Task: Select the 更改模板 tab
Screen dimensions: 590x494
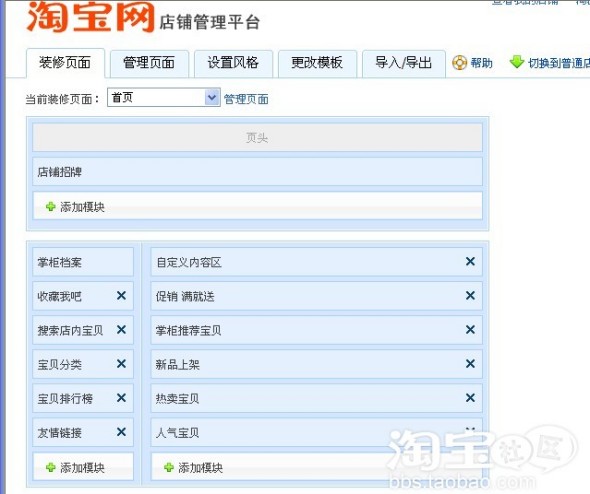Action: click(x=317, y=63)
